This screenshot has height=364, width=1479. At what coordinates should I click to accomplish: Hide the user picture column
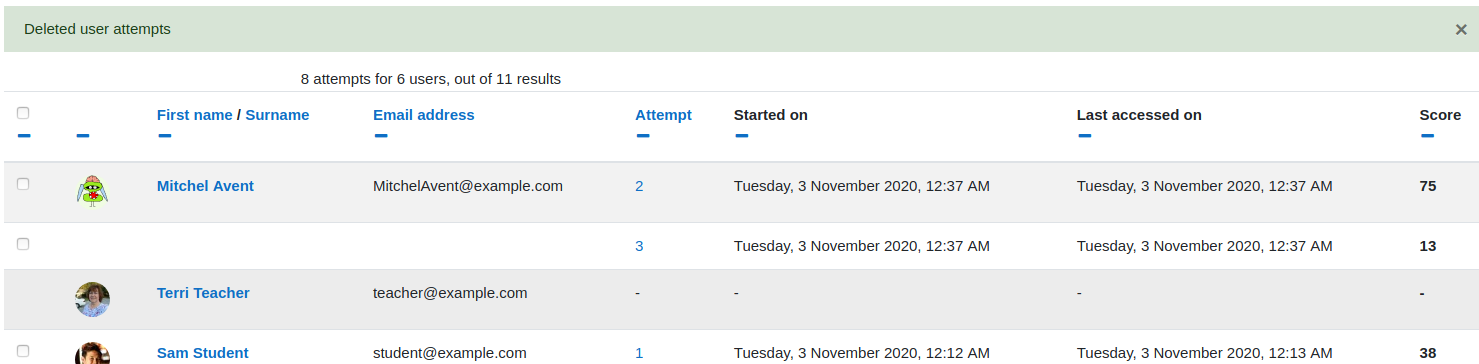[x=83, y=136]
